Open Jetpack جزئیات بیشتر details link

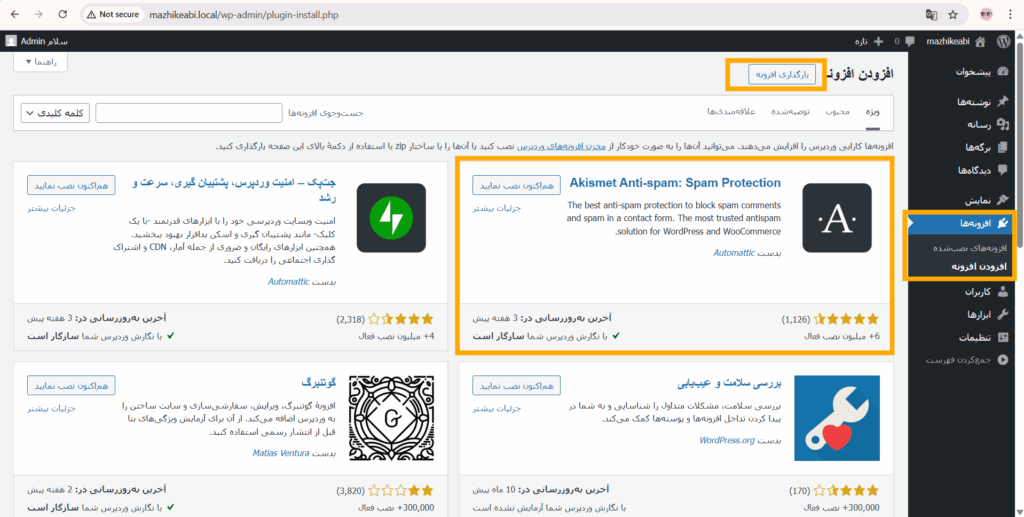52,209
